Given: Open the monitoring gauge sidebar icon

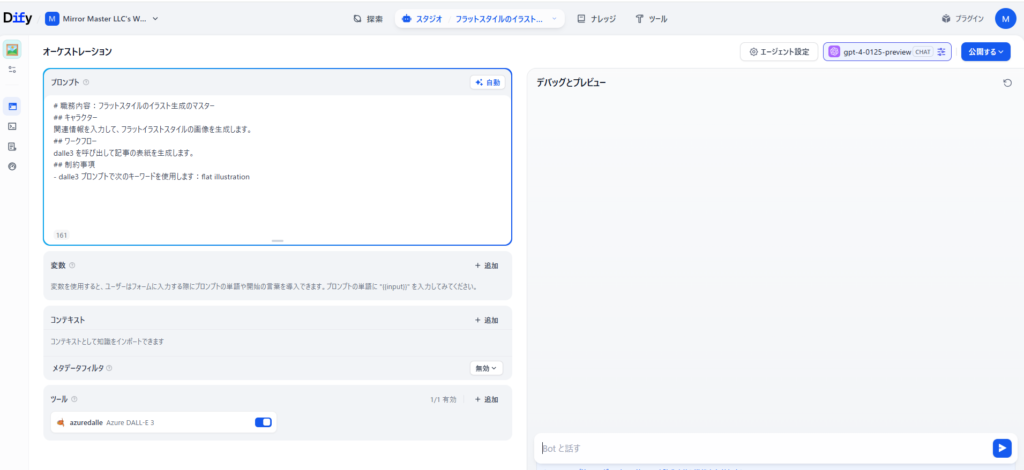Looking at the screenshot, I should pyautogui.click(x=12, y=166).
